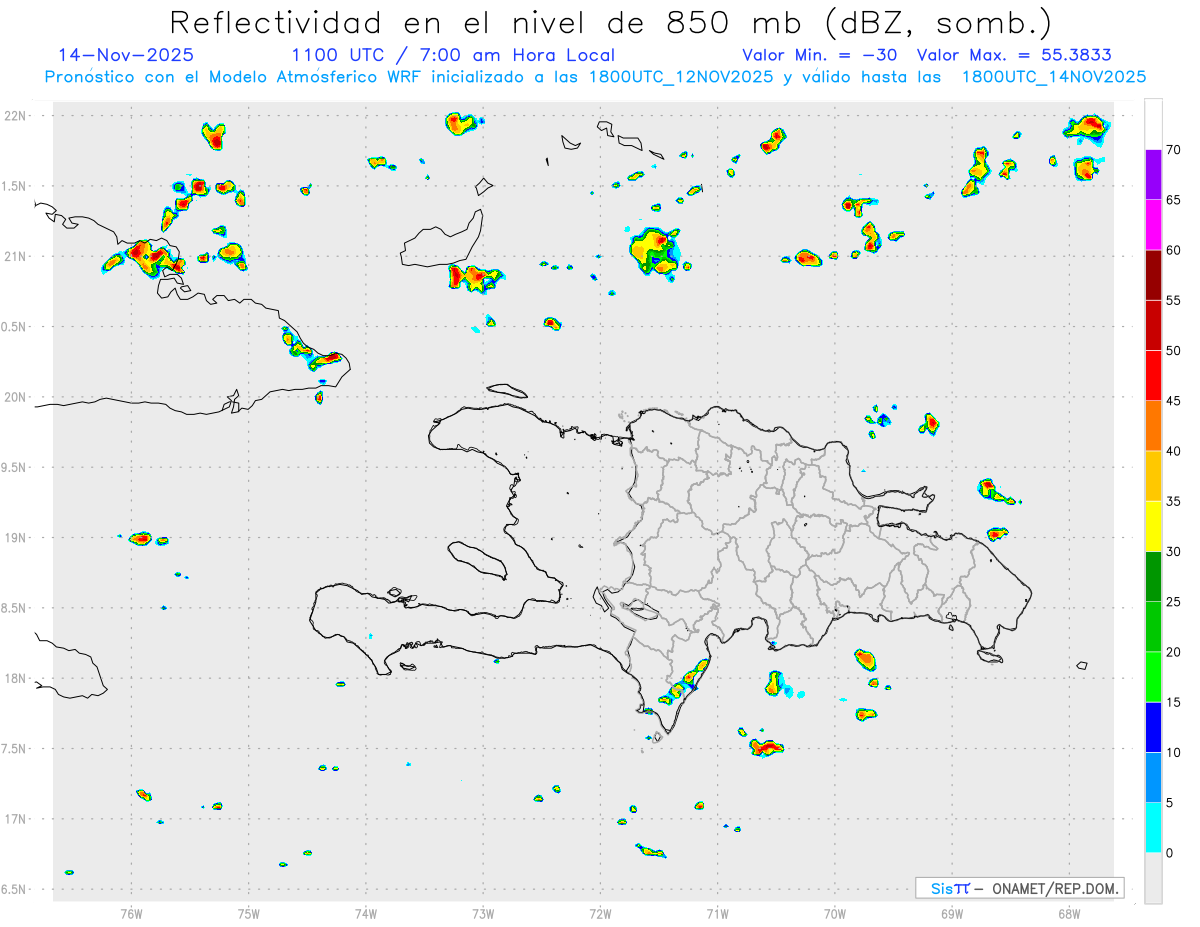Click the magenta 60–65 dBZ color band
Screen dimensions: 1200x927
coord(1153,225)
